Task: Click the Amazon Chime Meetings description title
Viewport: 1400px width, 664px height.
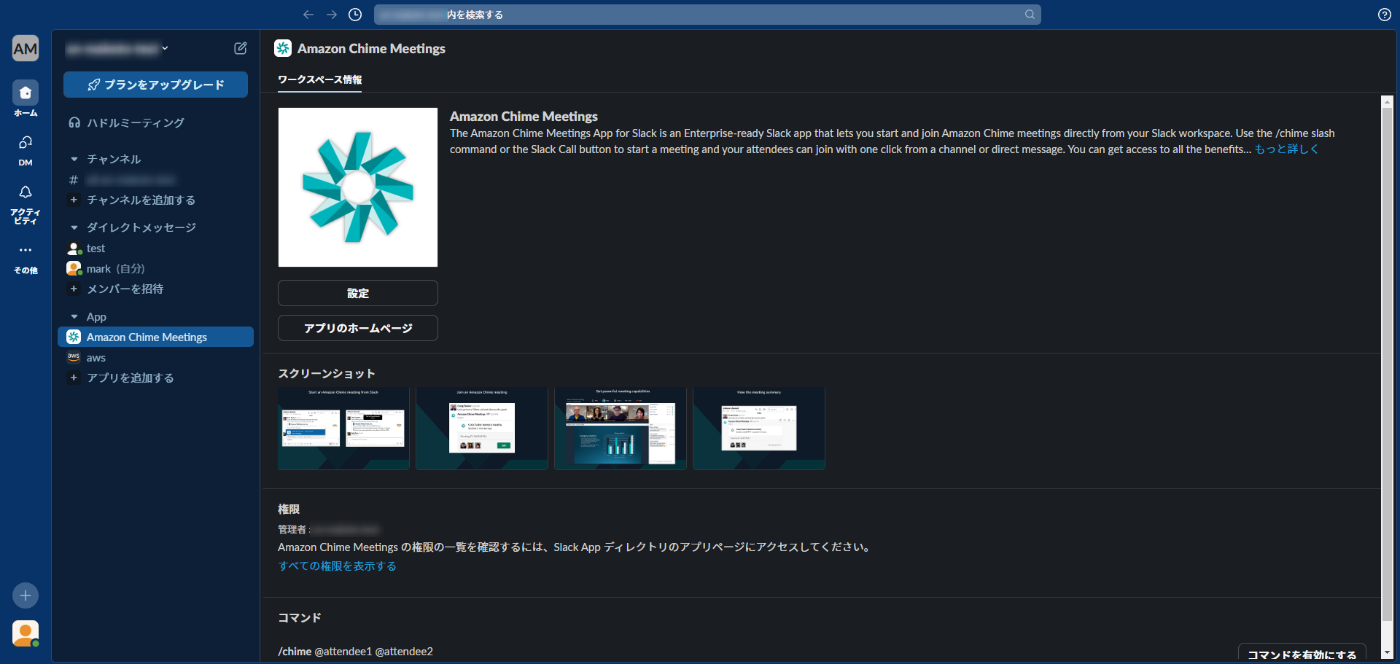Action: [x=524, y=116]
